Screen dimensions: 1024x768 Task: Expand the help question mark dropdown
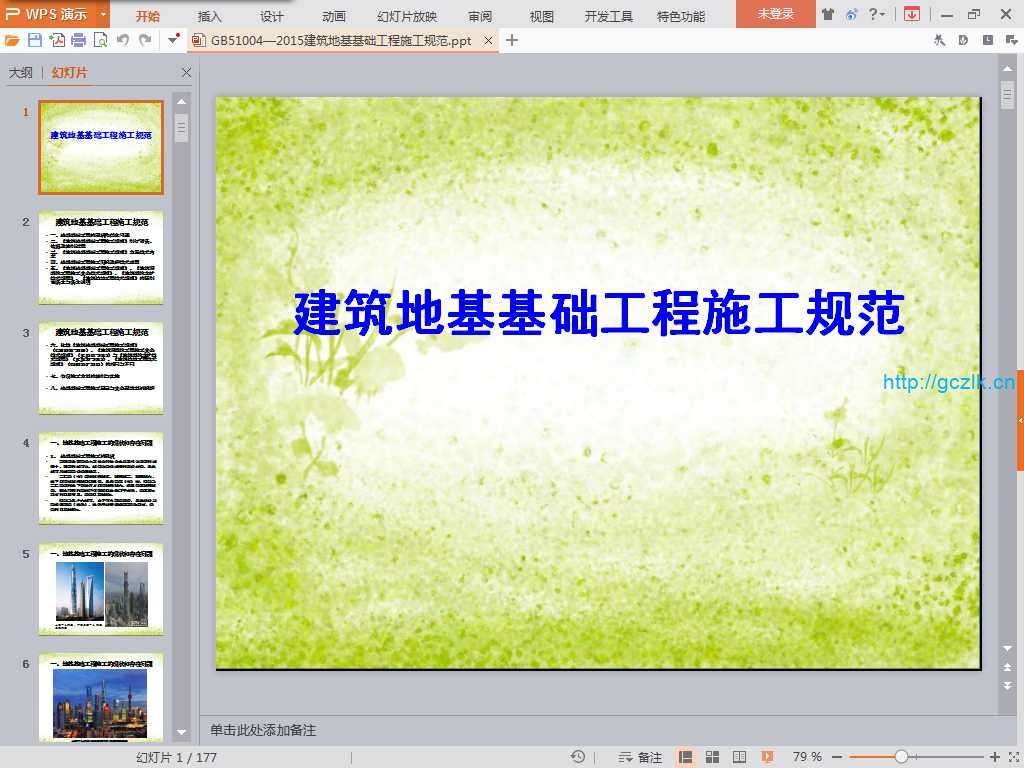point(883,14)
